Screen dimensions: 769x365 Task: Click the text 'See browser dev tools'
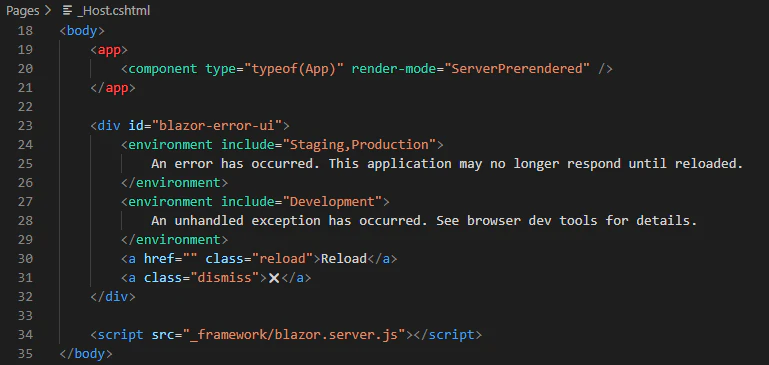[x=516, y=221]
